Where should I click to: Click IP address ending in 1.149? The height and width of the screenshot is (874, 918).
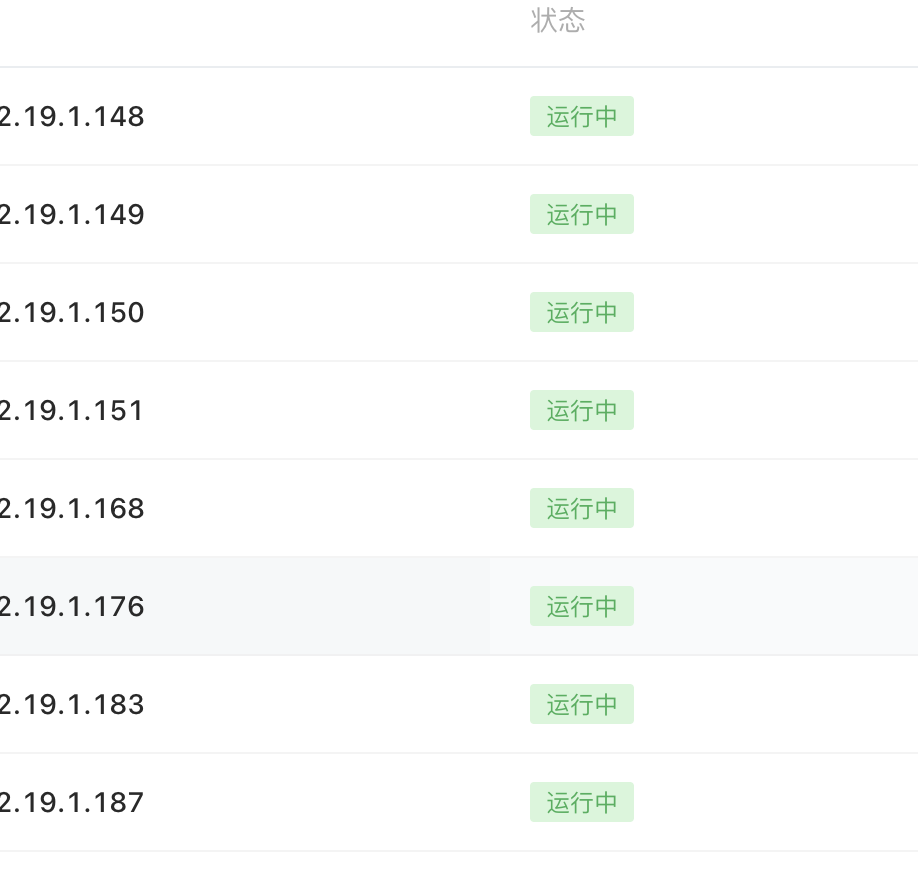[72, 215]
